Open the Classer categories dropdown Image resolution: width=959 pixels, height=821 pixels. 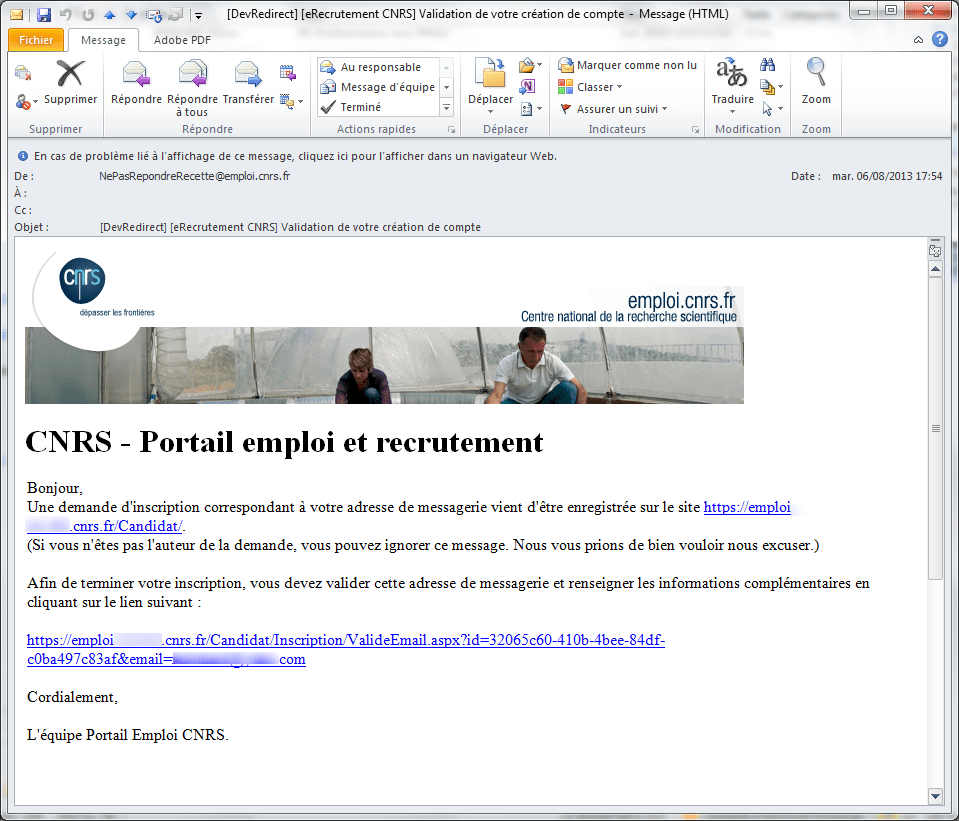(x=590, y=87)
